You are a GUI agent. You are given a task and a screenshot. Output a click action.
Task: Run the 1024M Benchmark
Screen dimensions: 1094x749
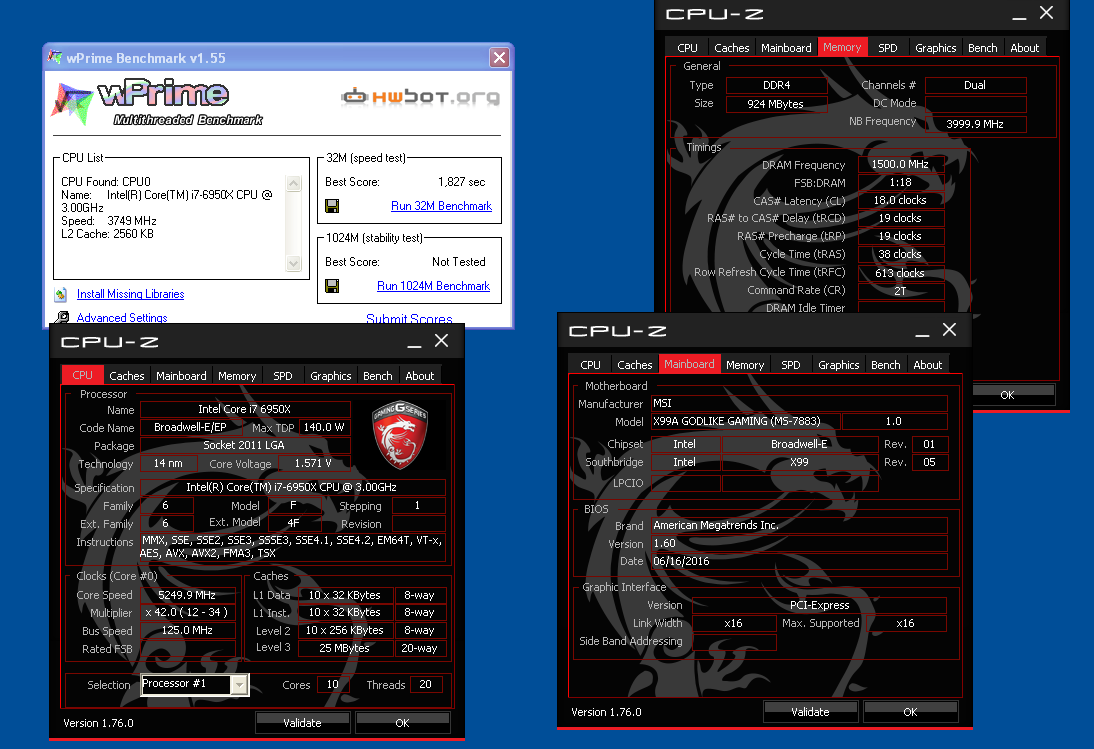click(x=433, y=286)
